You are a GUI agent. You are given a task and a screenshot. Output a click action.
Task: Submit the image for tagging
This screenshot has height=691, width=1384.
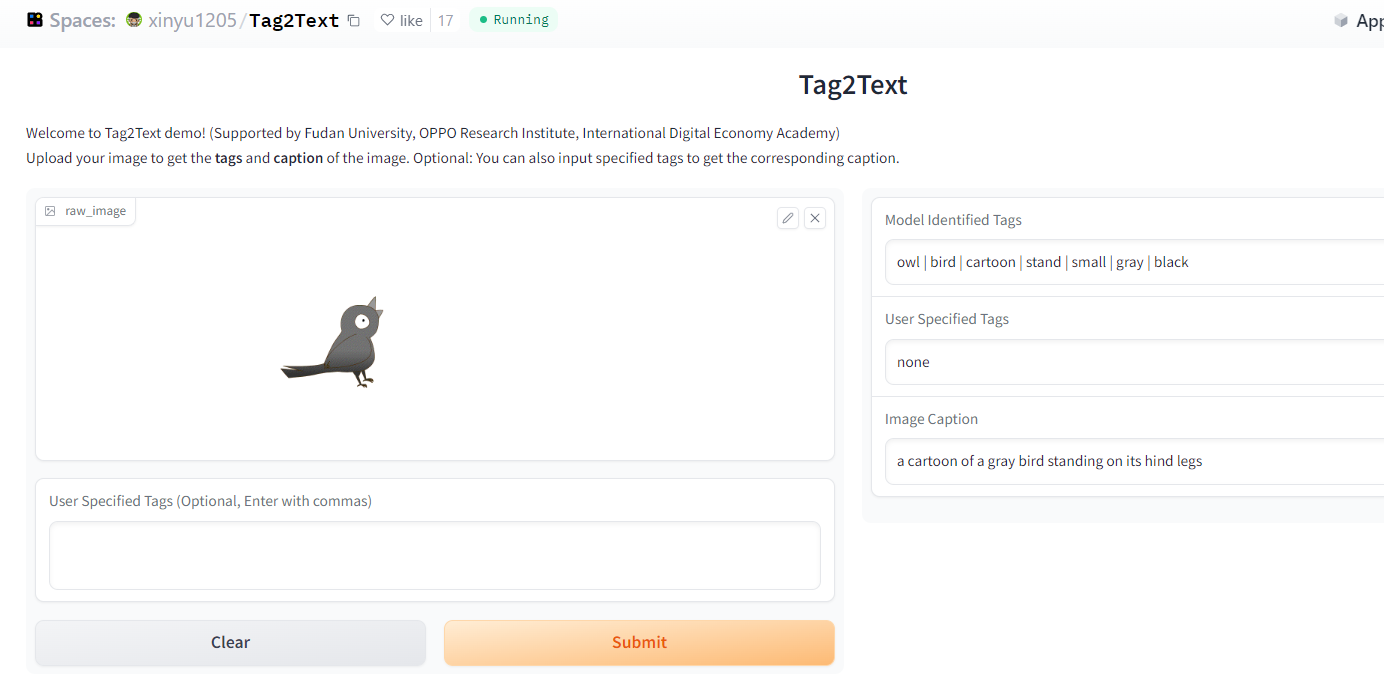pos(639,642)
